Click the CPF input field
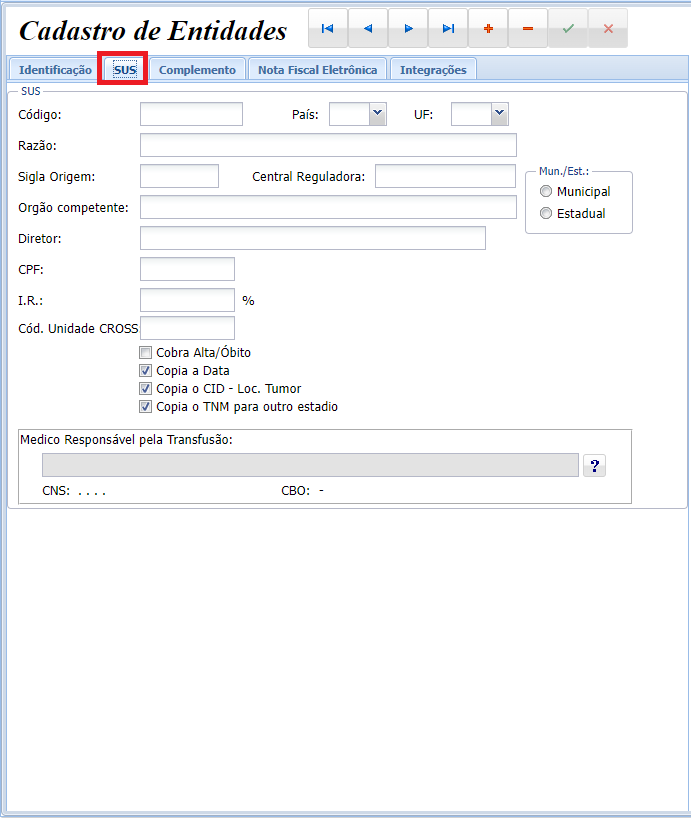The image size is (691, 818). click(187, 269)
